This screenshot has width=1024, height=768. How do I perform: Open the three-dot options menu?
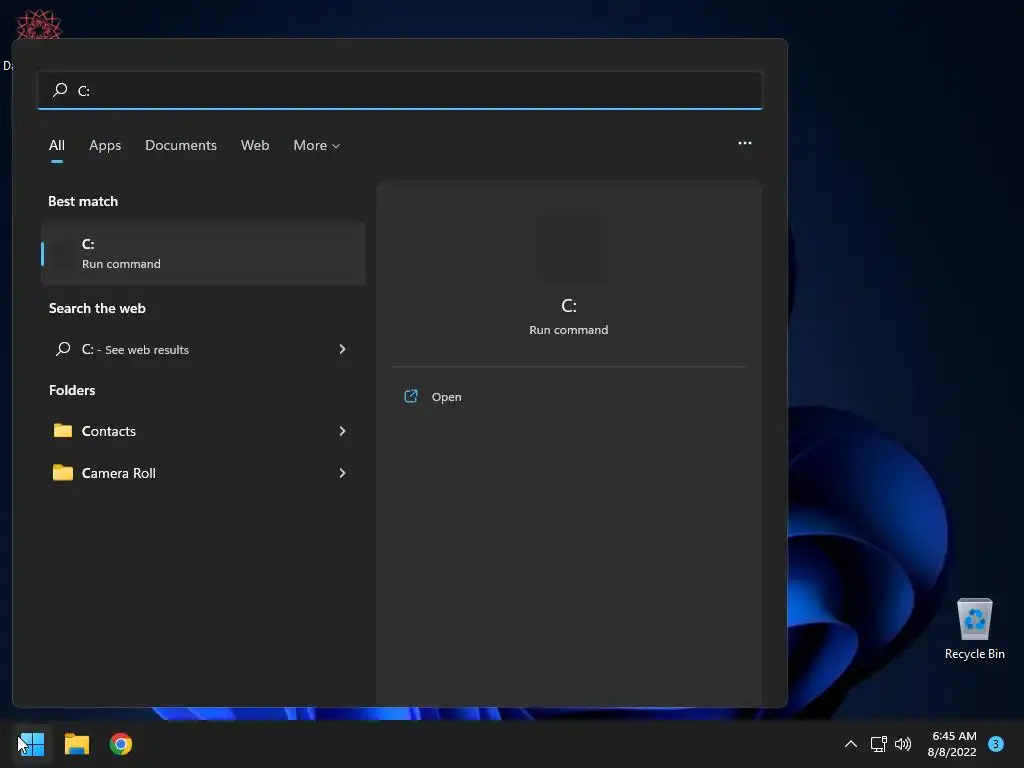[x=744, y=143]
